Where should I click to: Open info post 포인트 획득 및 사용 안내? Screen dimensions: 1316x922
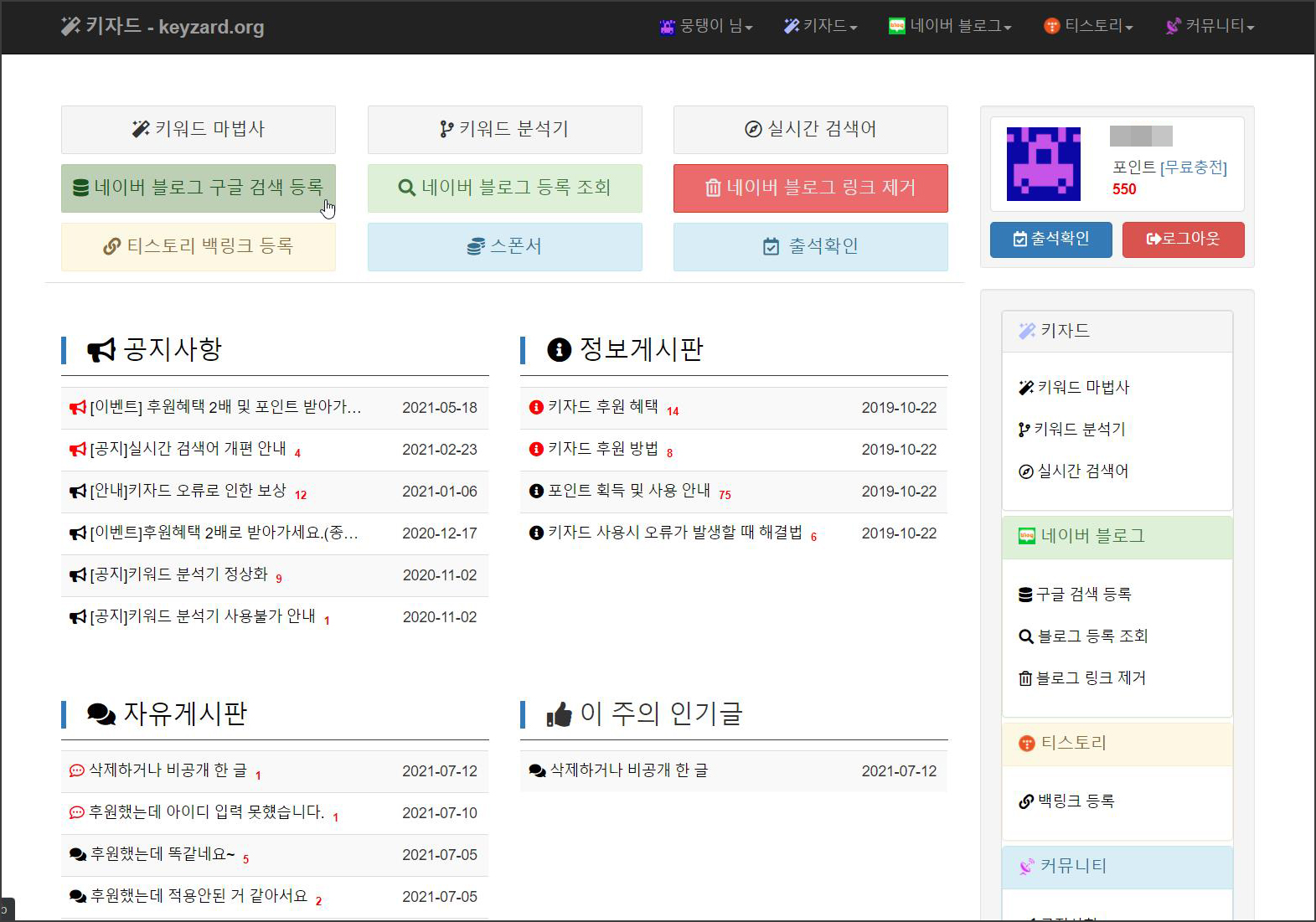pyautogui.click(x=629, y=492)
